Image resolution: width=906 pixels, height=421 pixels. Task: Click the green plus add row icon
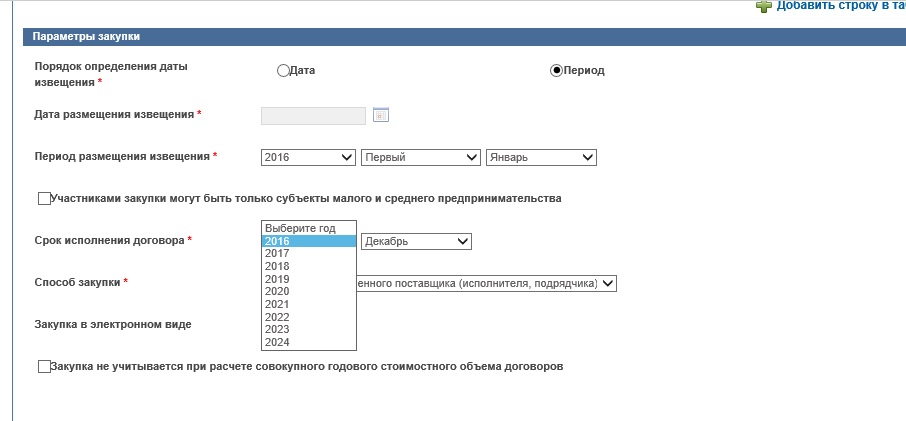(764, 6)
